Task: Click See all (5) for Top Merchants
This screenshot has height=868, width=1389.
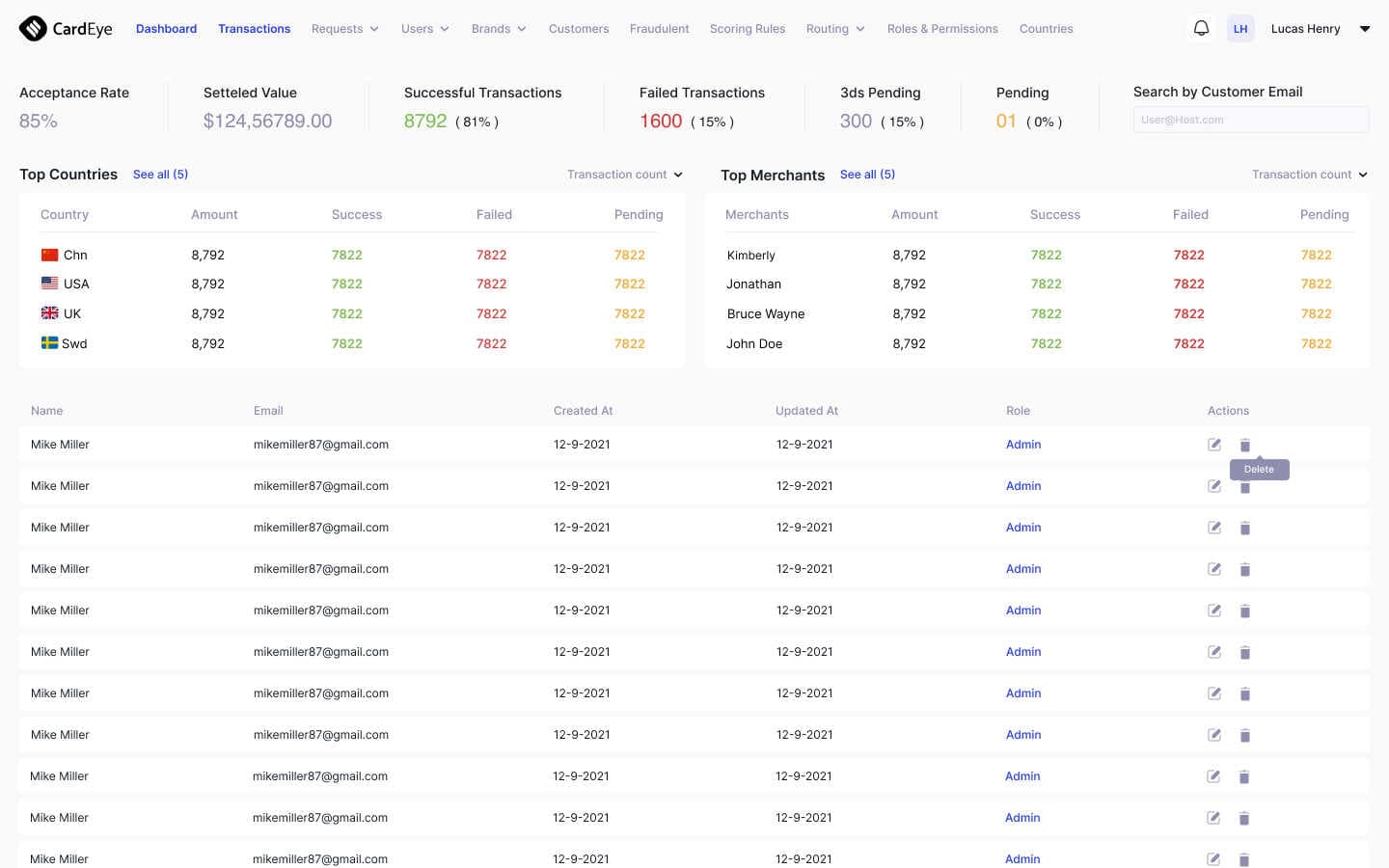Action: (867, 175)
